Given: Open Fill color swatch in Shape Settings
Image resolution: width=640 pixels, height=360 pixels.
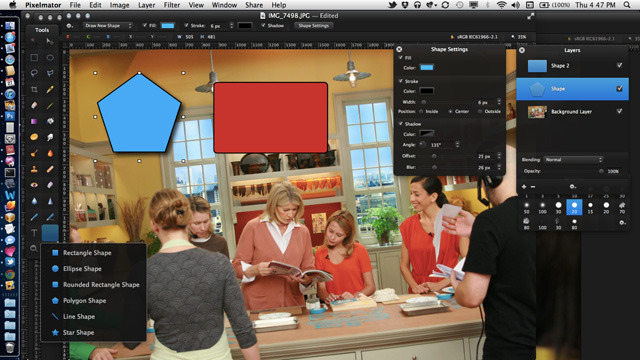Looking at the screenshot, I should click(427, 67).
